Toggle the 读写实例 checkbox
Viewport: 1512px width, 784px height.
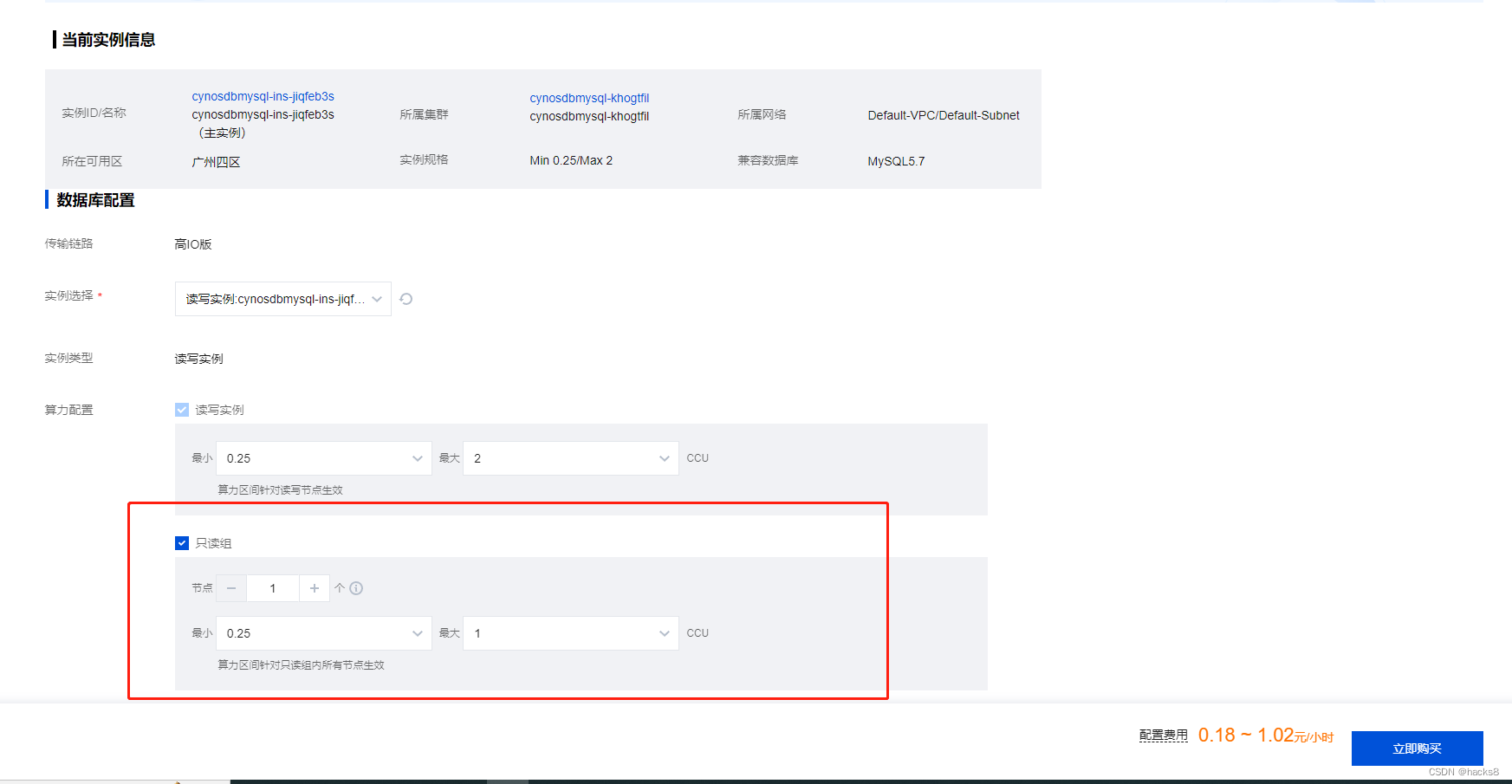182,410
